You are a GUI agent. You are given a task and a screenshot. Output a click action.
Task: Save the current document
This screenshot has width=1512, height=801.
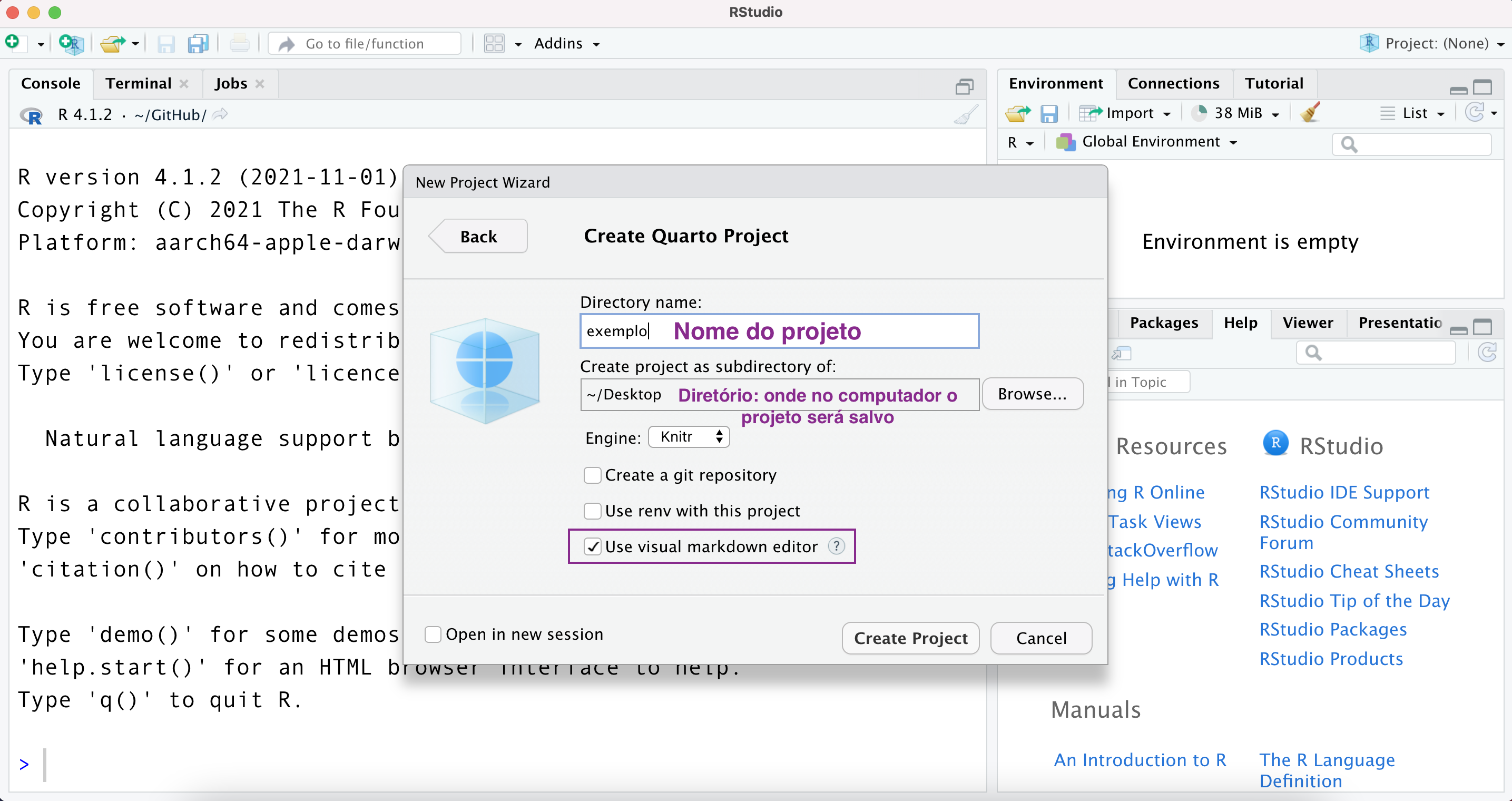(x=165, y=43)
